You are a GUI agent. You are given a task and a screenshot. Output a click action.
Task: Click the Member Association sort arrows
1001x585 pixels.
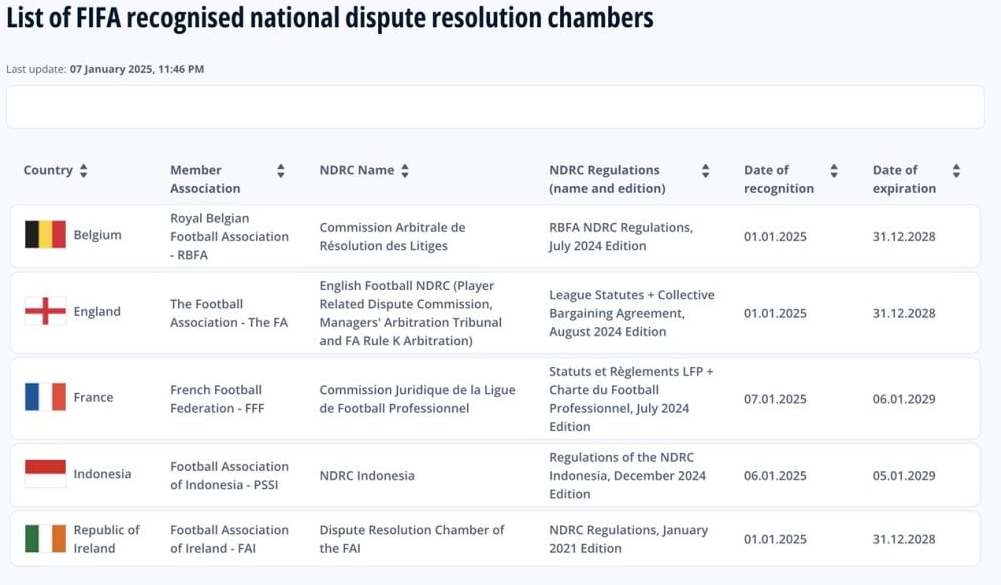(280, 170)
